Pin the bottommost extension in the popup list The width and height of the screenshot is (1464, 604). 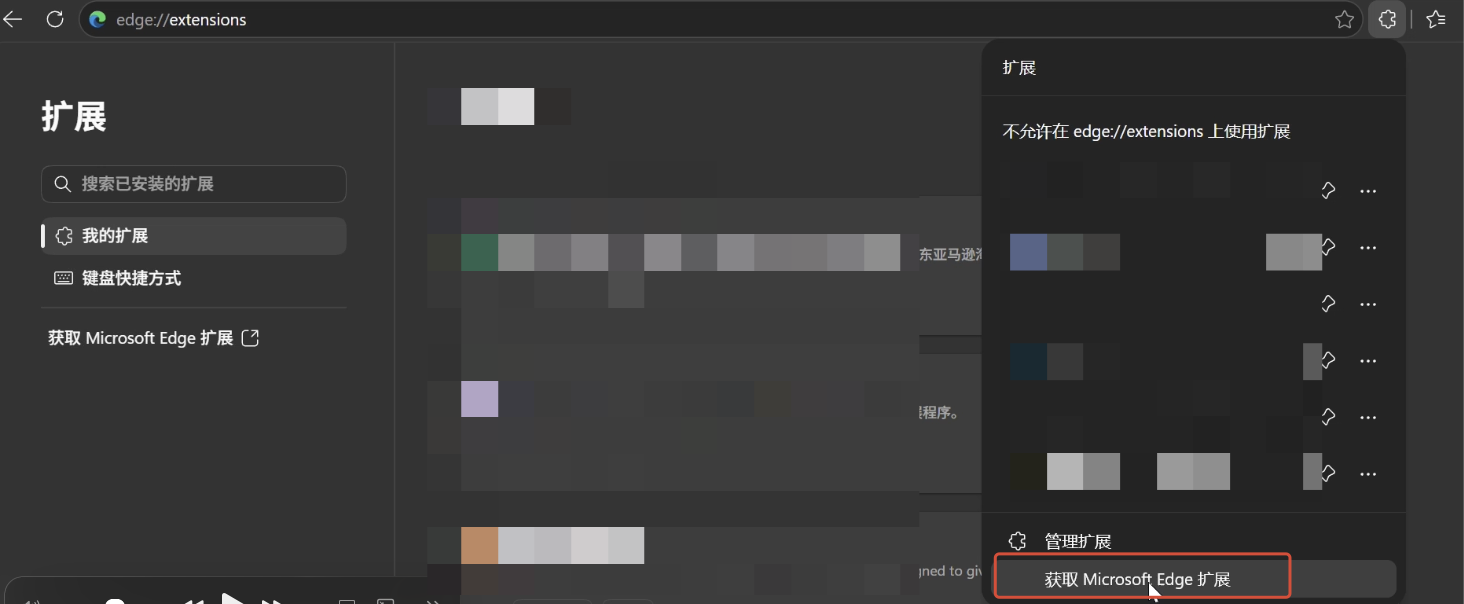click(1328, 472)
